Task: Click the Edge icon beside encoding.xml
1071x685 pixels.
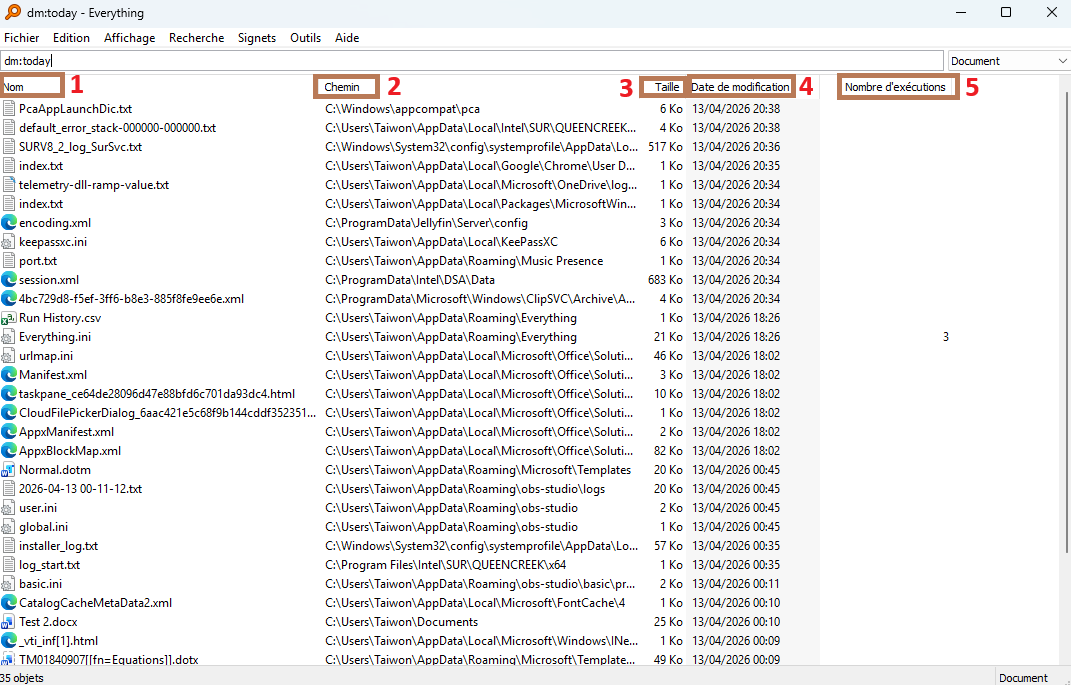Action: click(9, 223)
